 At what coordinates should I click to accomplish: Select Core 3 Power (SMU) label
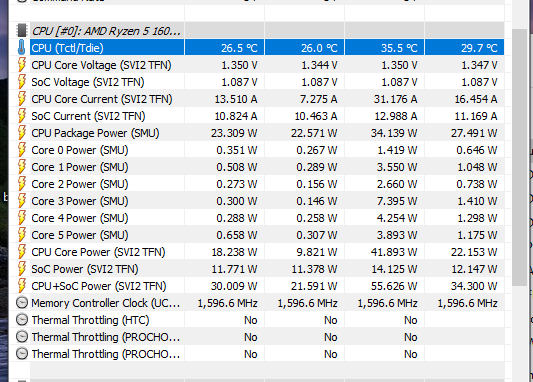pyautogui.click(x=80, y=201)
